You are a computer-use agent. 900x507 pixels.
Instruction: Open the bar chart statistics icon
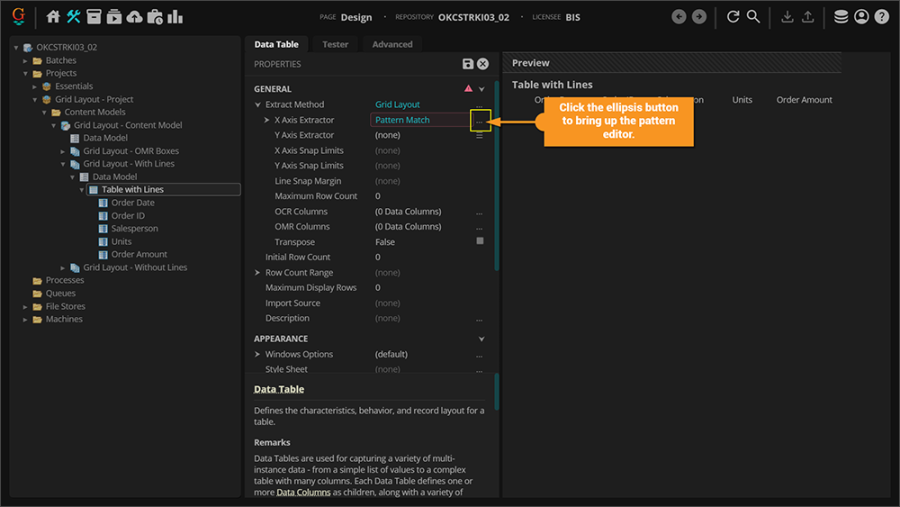point(175,17)
